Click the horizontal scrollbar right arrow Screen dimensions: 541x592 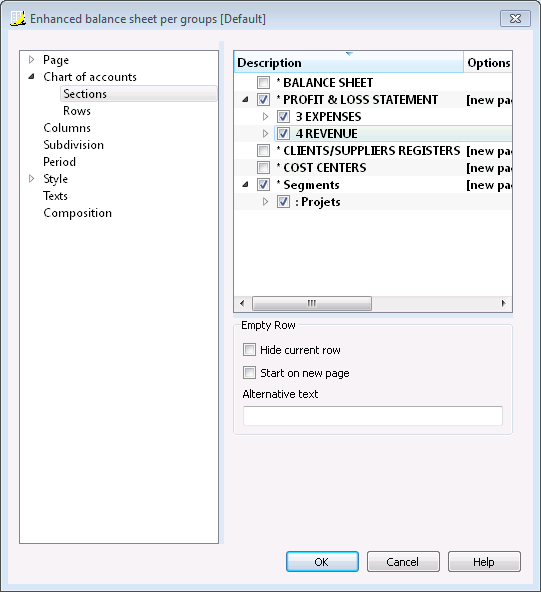(504, 303)
